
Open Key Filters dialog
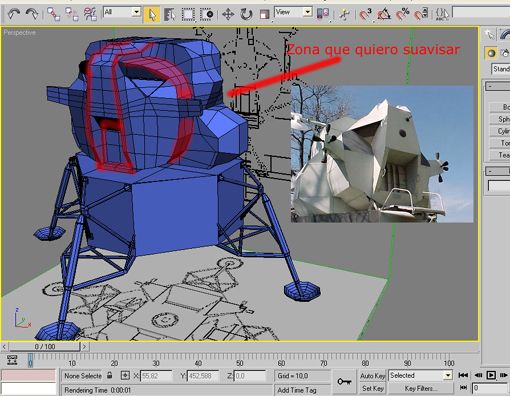420,388
